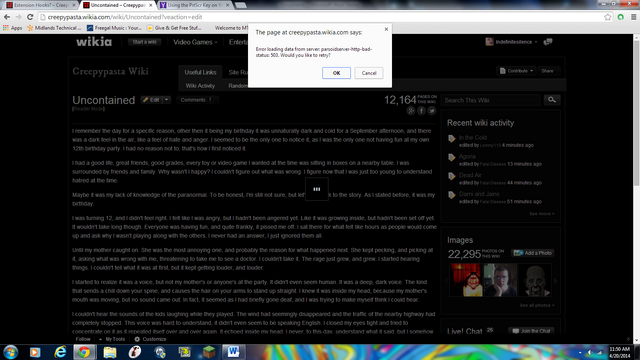The image size is (640, 360).
Task: Go back with the browser back arrow
Action: (7, 17)
